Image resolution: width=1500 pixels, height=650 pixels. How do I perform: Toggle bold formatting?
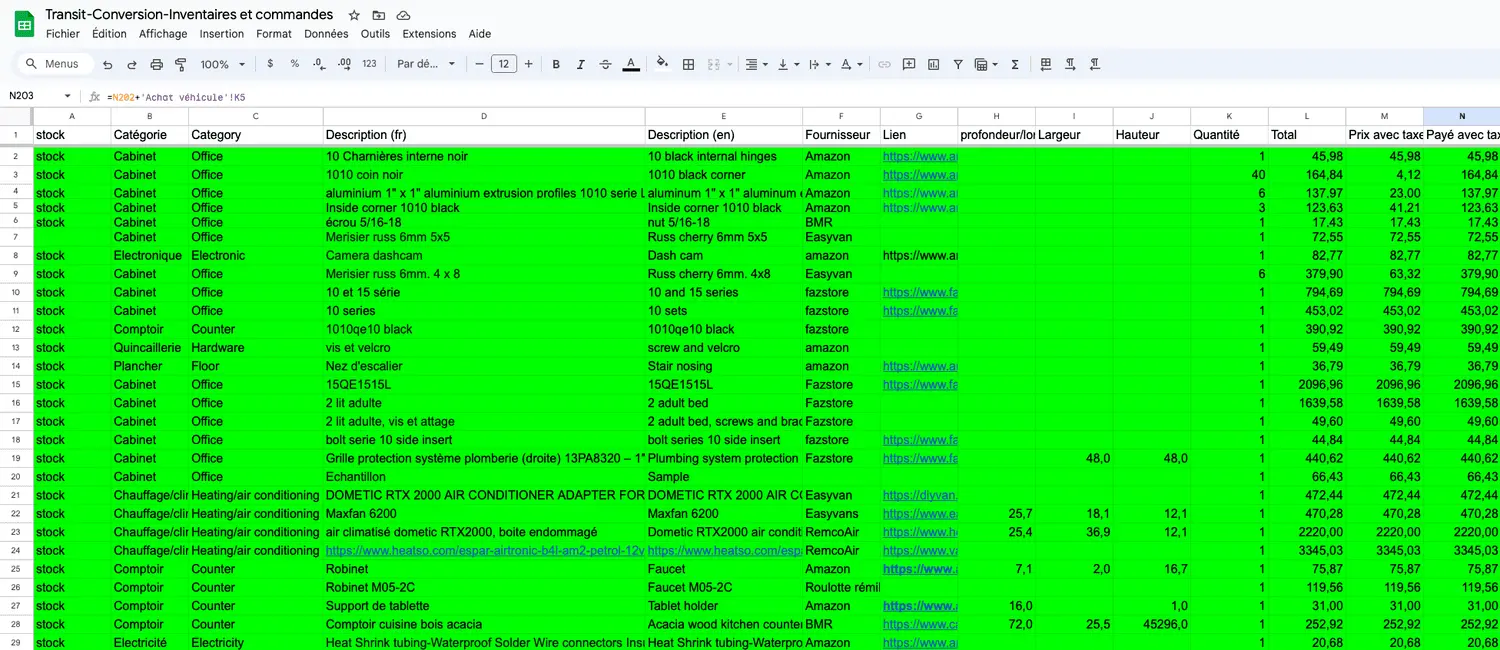tap(556, 64)
